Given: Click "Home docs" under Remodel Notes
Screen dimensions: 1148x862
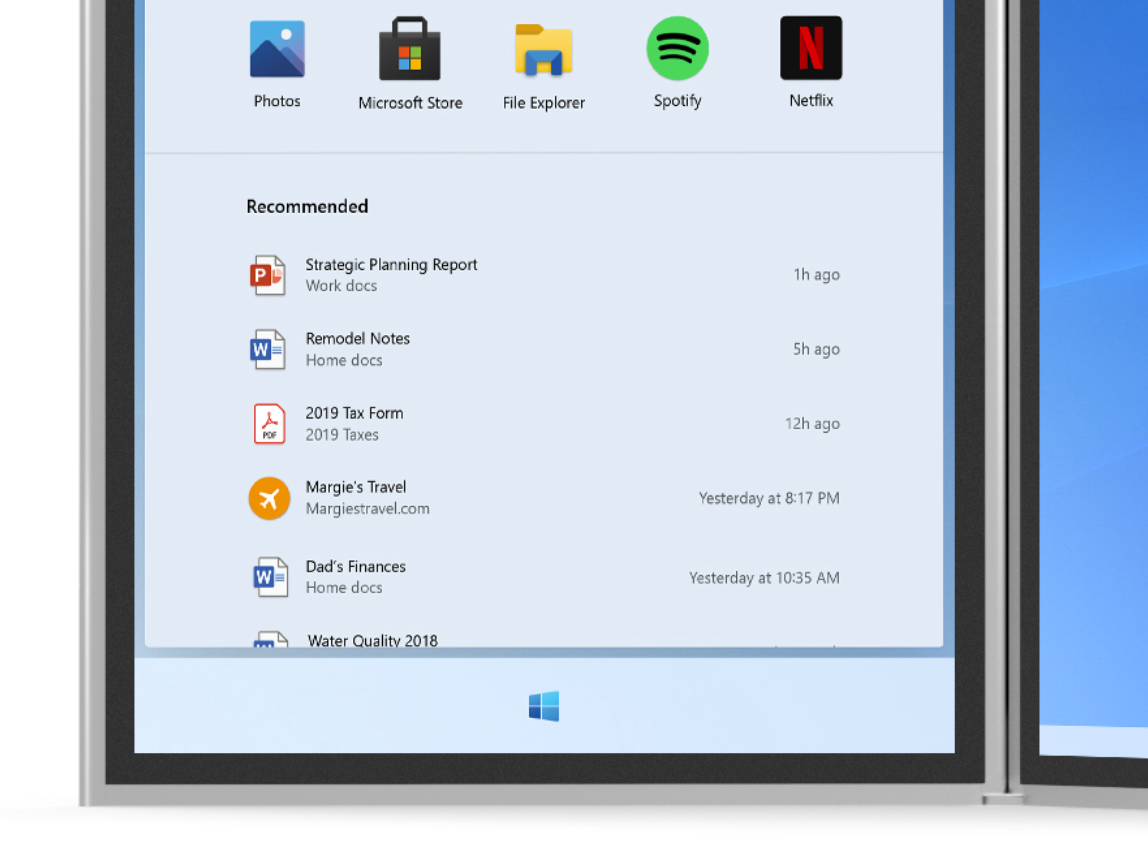Looking at the screenshot, I should [344, 360].
